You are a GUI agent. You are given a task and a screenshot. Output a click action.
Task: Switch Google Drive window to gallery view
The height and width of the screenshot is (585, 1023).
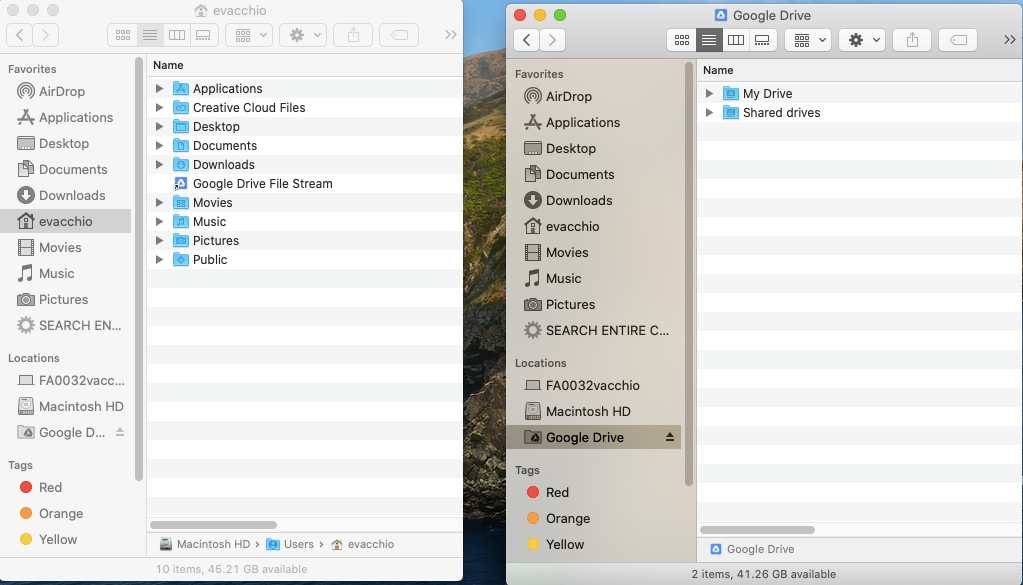[x=762, y=40]
